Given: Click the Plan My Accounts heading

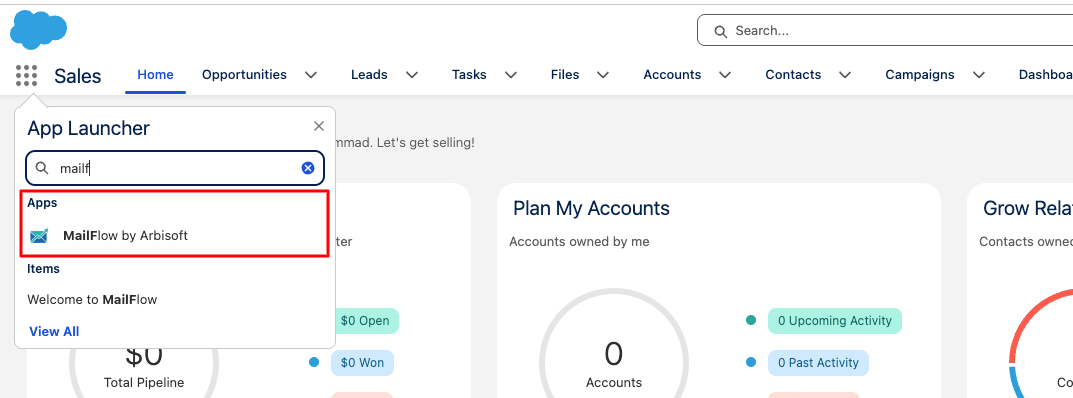Looking at the screenshot, I should (591, 208).
